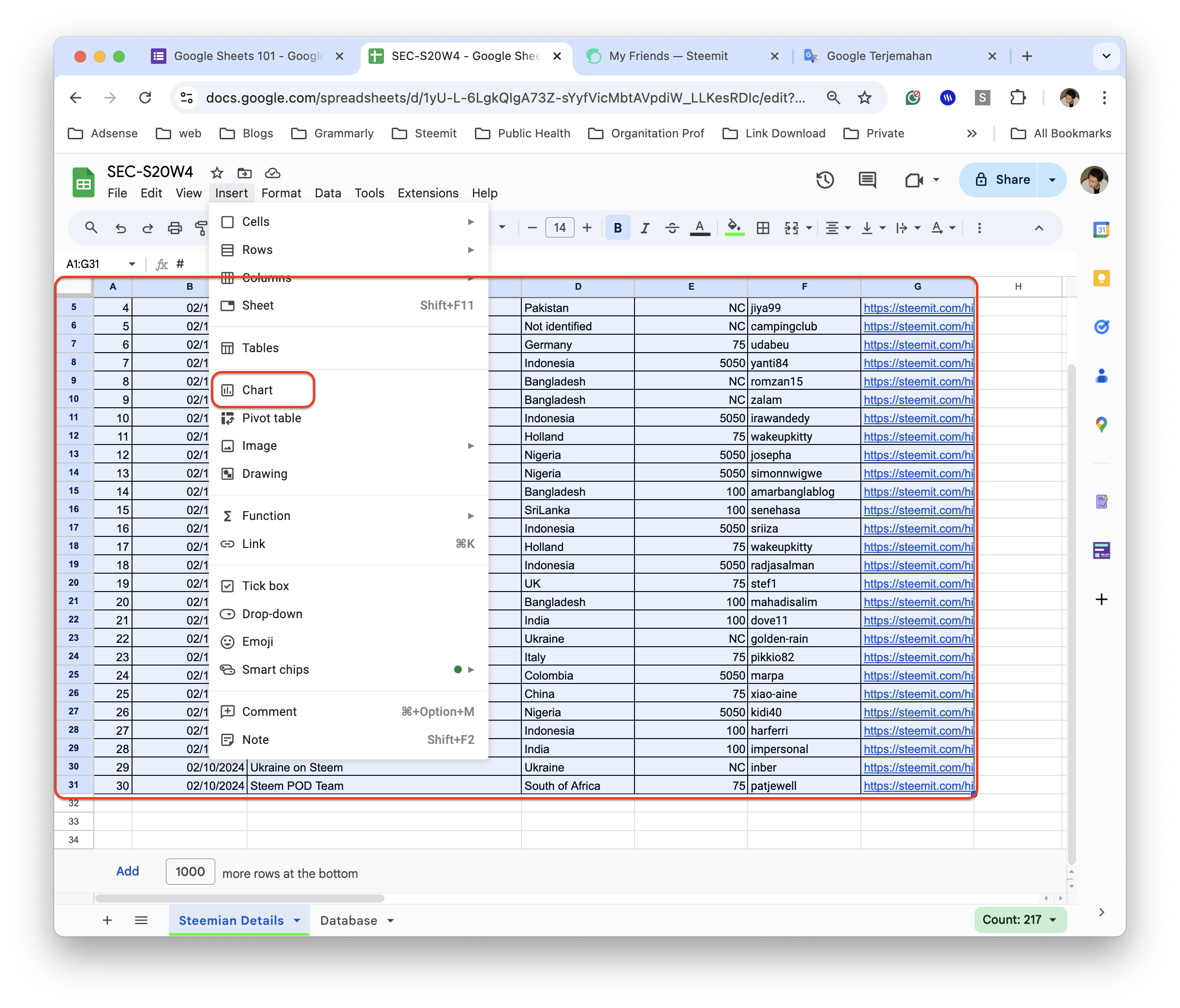Toggle italic formatting
1180x1008 pixels.
[x=645, y=228]
